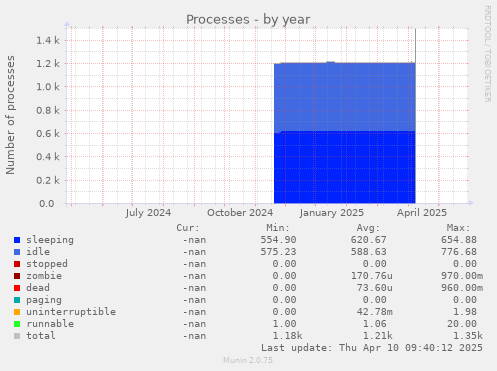The height and width of the screenshot is (371, 497).
Task: Click the 'Min:' column header
Action: [x=278, y=228]
